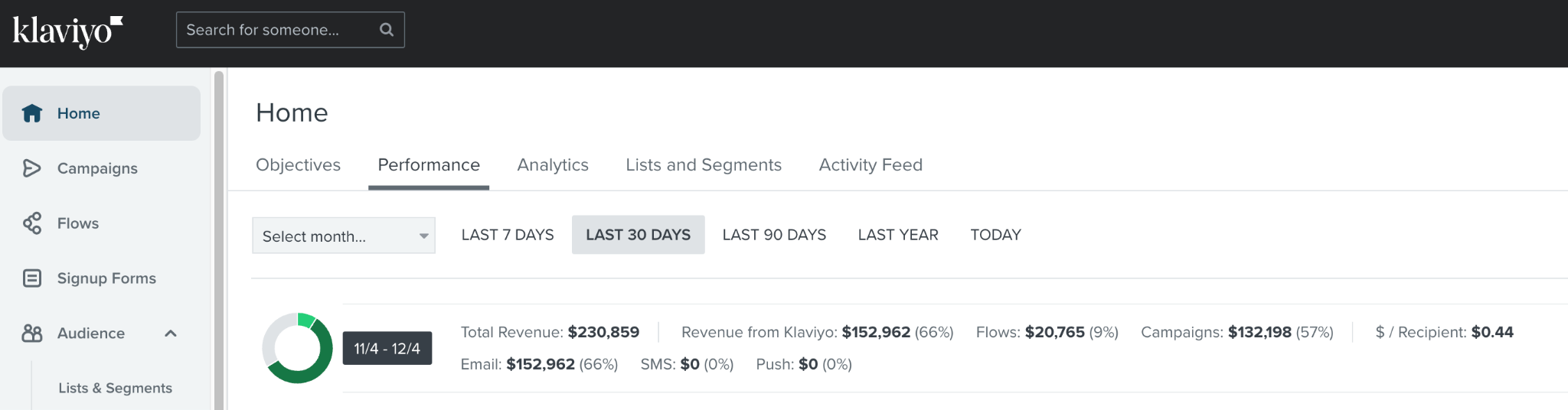Click the Flows branching icon
The width and height of the screenshot is (1568, 410).
point(31,223)
